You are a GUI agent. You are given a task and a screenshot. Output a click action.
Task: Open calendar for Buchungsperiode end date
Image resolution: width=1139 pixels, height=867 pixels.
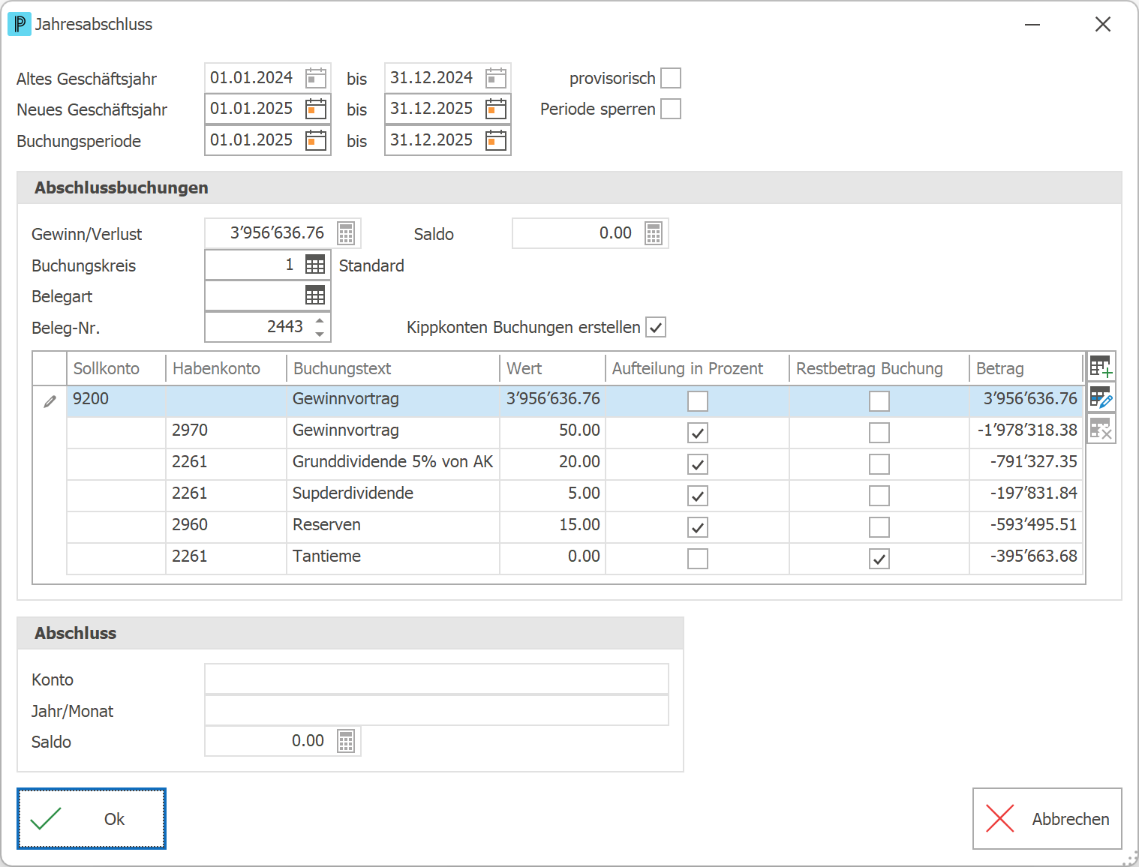tap(495, 140)
